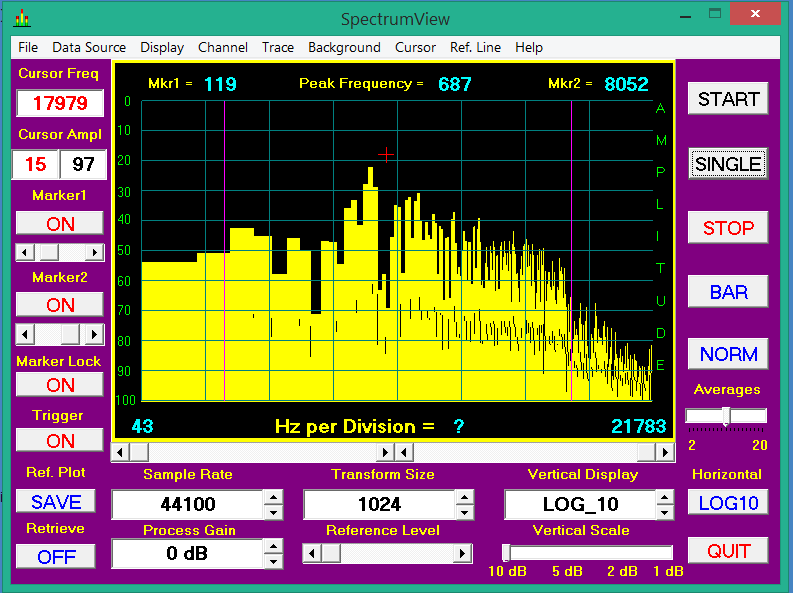Screen dimensions: 793x593
Task: Switch plot mode with BAR button
Action: (x=728, y=292)
